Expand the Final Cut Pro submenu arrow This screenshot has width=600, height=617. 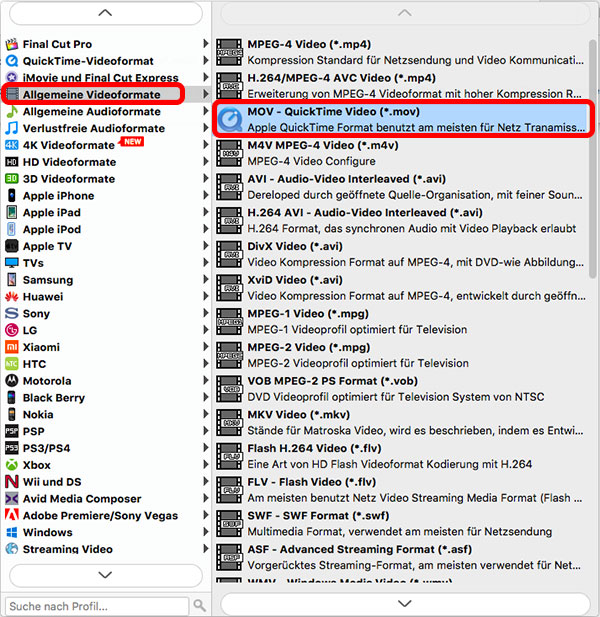point(205,44)
